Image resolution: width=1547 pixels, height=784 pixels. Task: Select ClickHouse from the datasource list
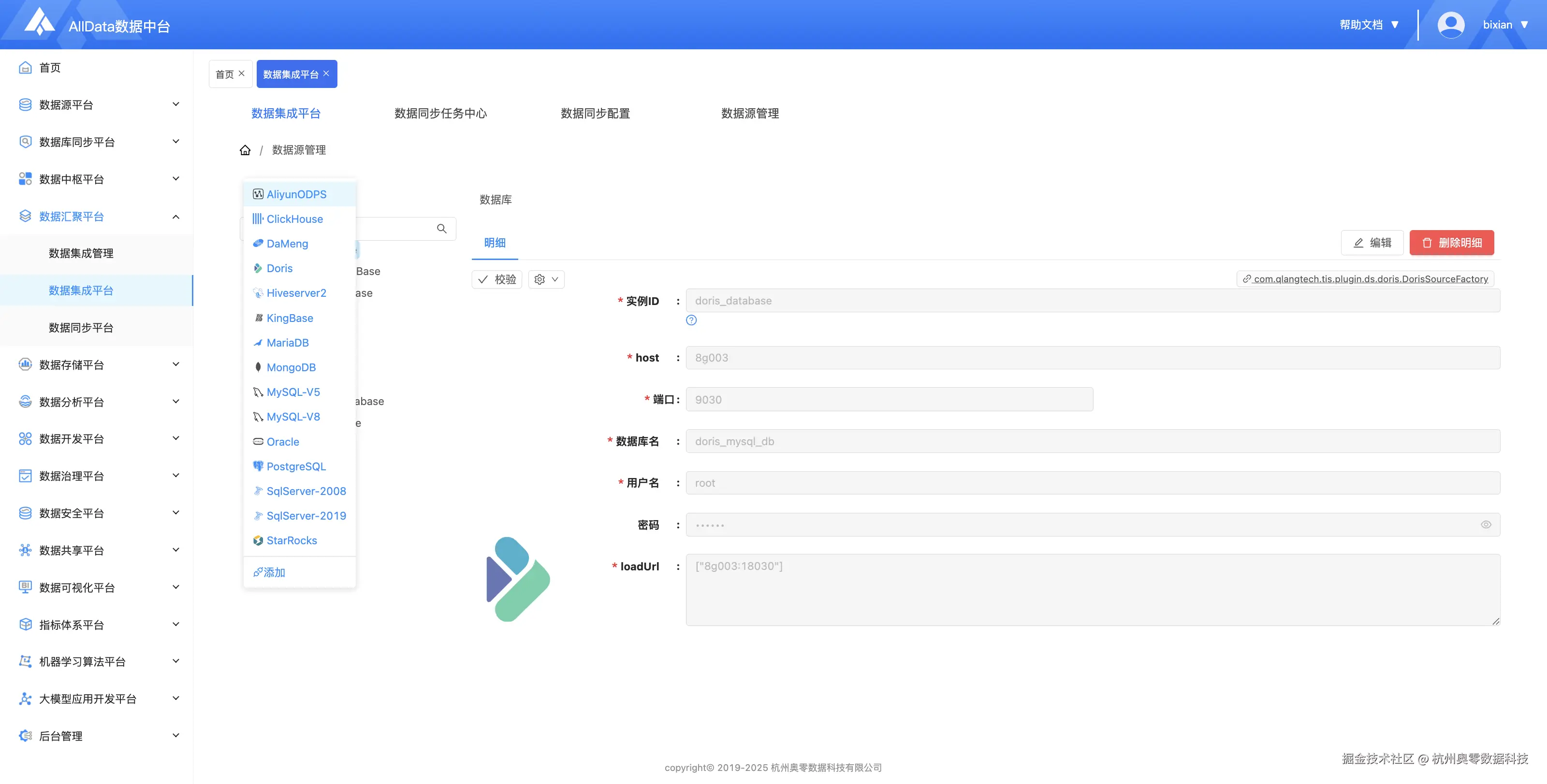[x=294, y=219]
